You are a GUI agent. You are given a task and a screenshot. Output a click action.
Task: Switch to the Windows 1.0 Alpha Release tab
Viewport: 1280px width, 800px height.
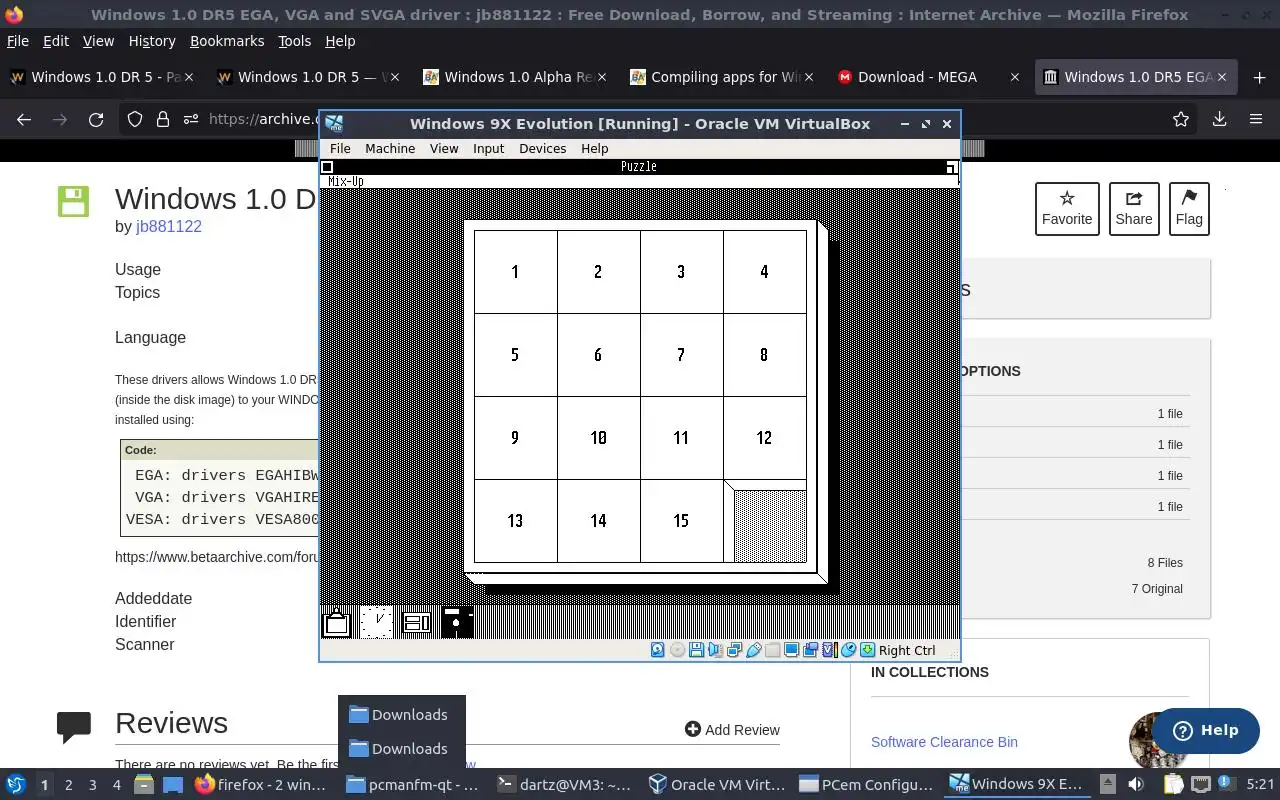[x=515, y=77]
